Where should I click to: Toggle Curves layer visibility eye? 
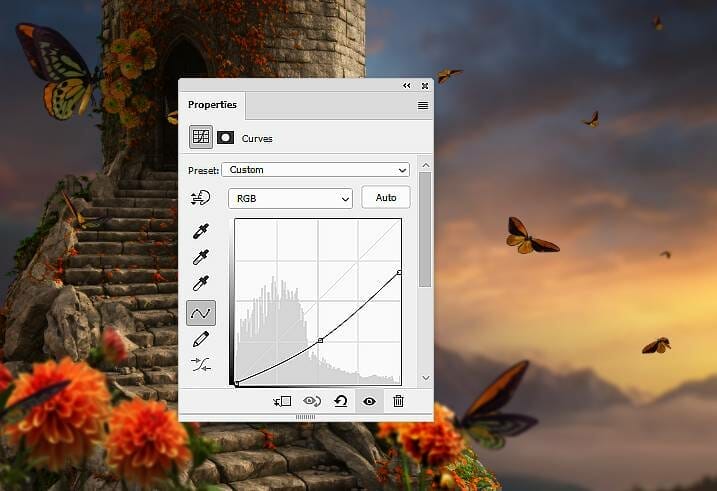(369, 401)
